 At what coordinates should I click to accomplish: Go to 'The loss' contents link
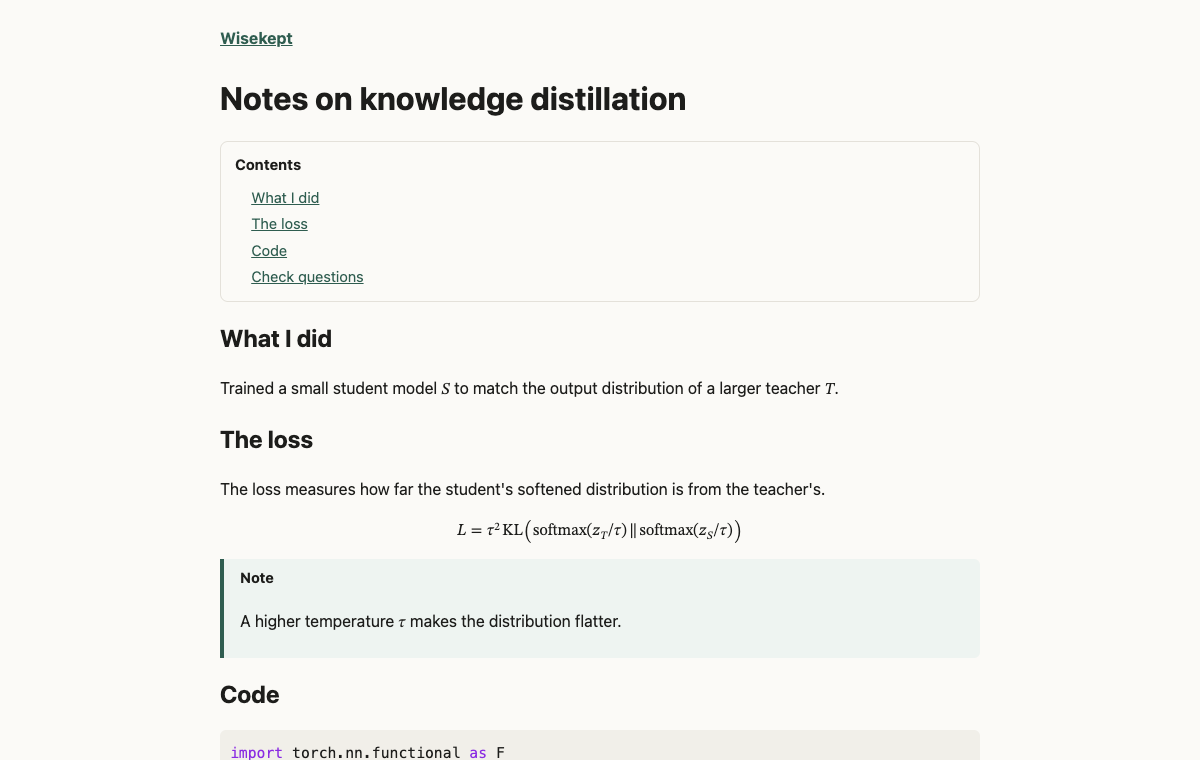279,224
